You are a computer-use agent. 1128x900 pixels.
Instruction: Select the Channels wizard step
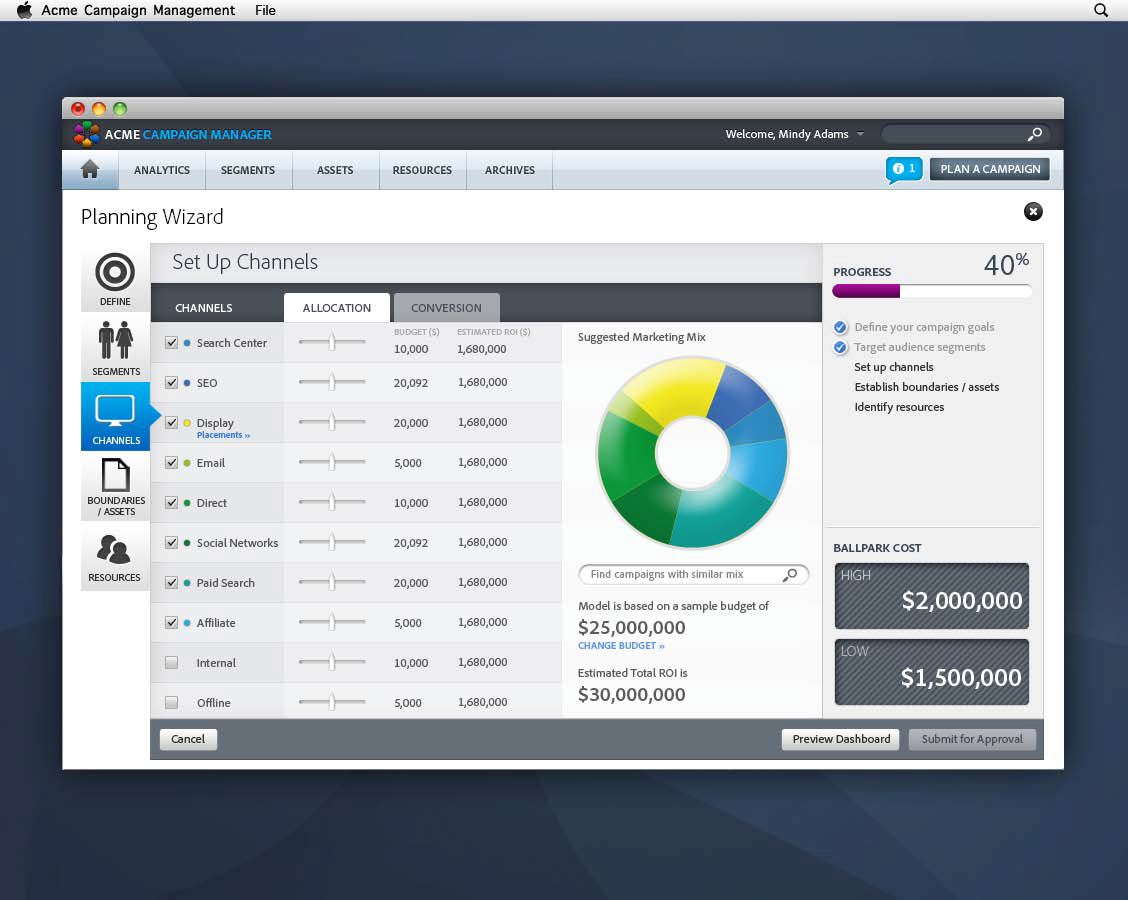coord(115,417)
